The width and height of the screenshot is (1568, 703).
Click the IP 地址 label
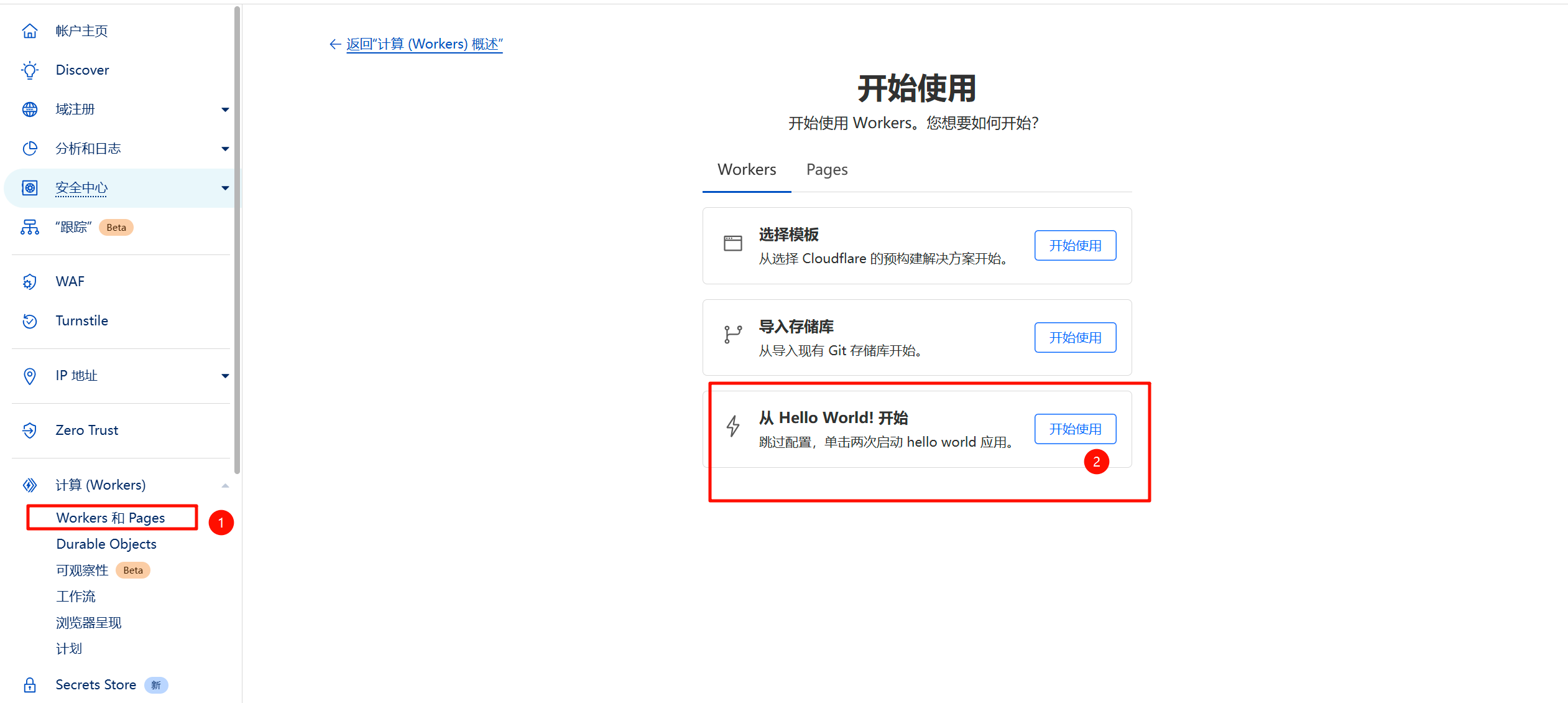[76, 376]
